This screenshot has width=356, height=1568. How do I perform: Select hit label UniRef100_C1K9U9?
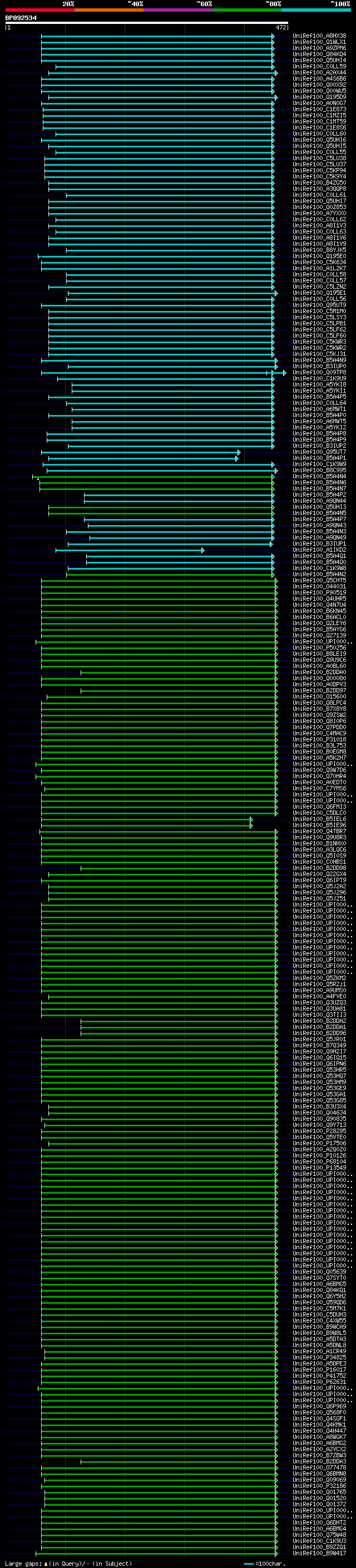[x=319, y=379]
